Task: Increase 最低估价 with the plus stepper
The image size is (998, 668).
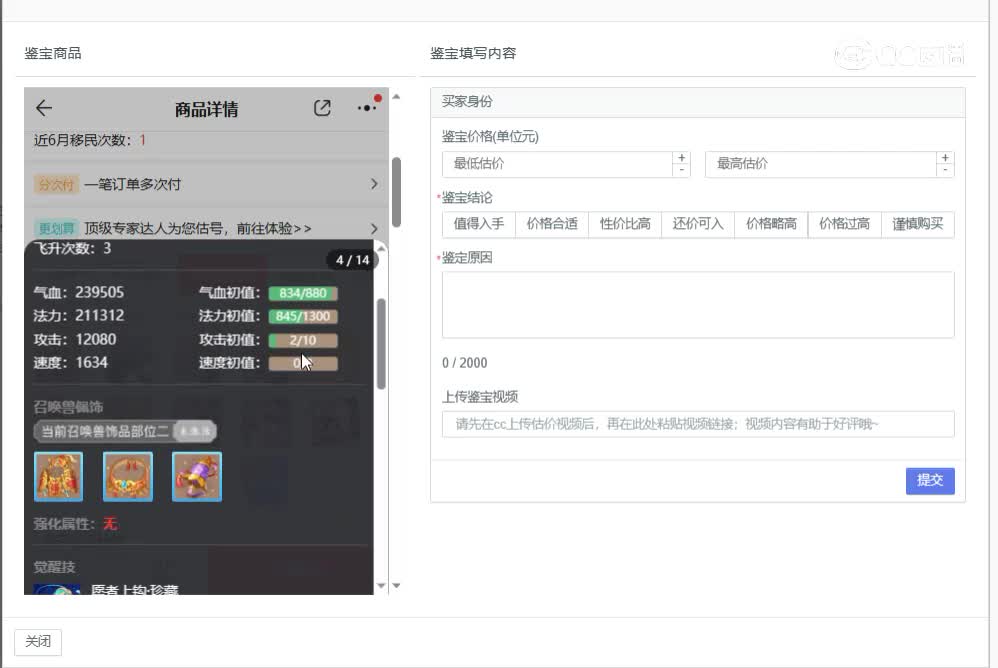Action: pos(681,158)
